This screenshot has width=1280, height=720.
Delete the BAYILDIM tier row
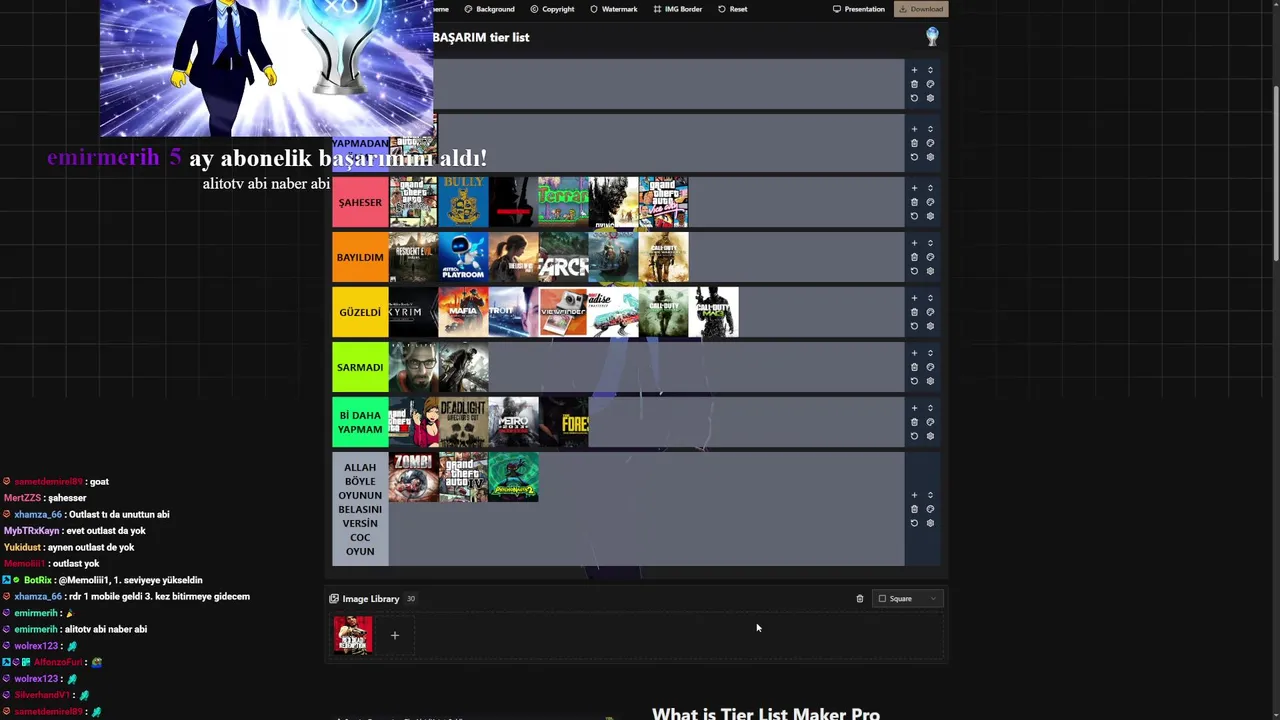(914, 257)
